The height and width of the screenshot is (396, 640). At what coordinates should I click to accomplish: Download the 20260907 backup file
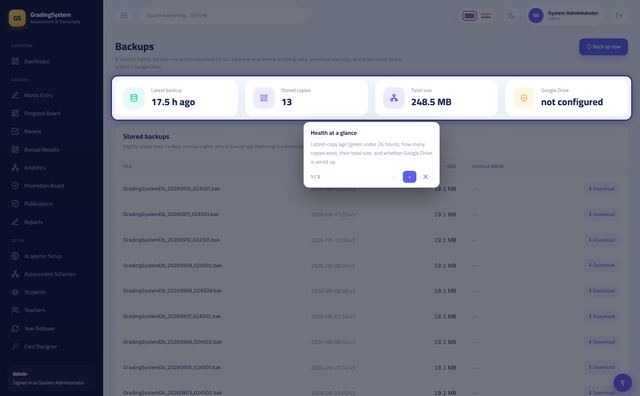tap(602, 316)
